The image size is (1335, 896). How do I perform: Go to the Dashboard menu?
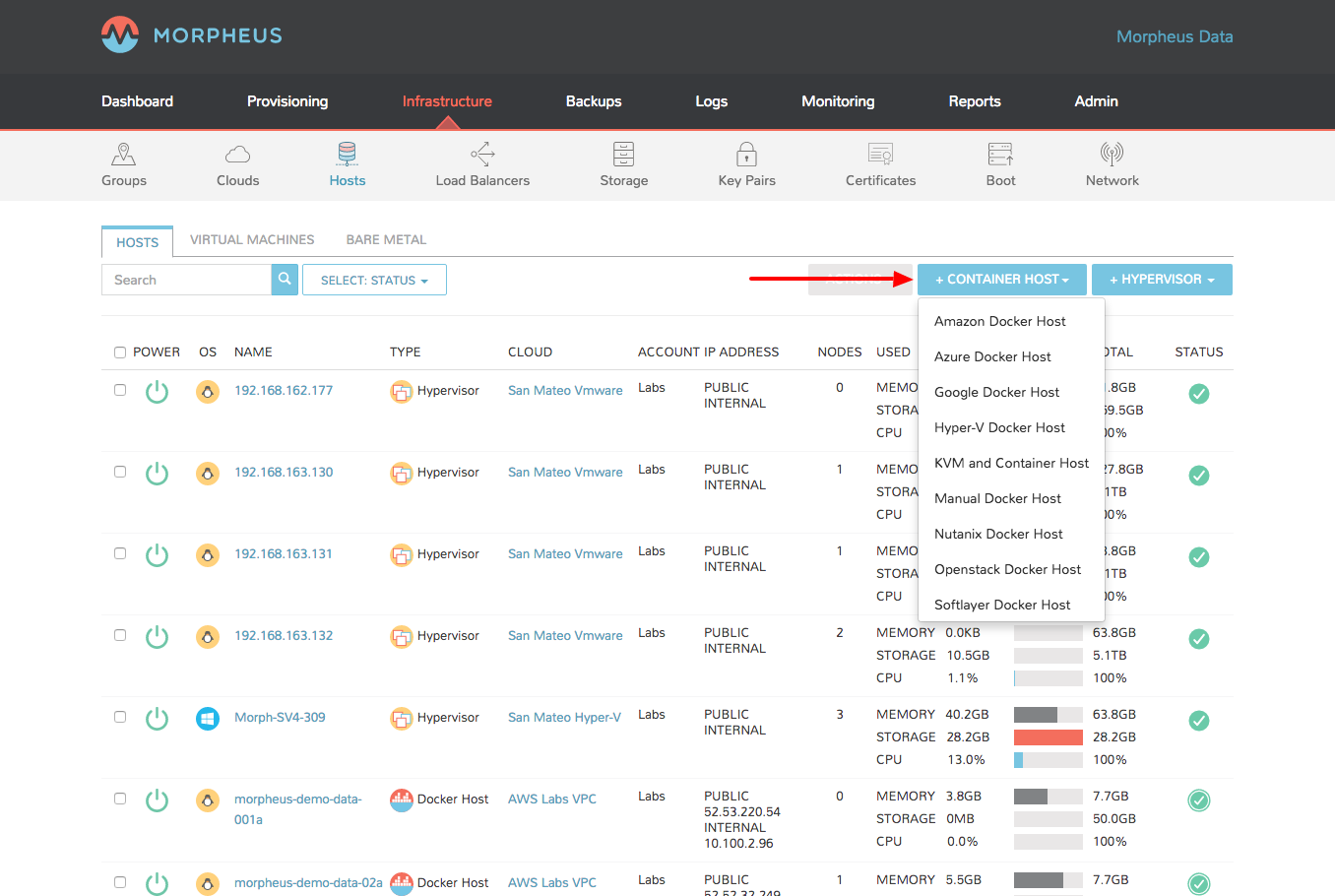point(137,101)
